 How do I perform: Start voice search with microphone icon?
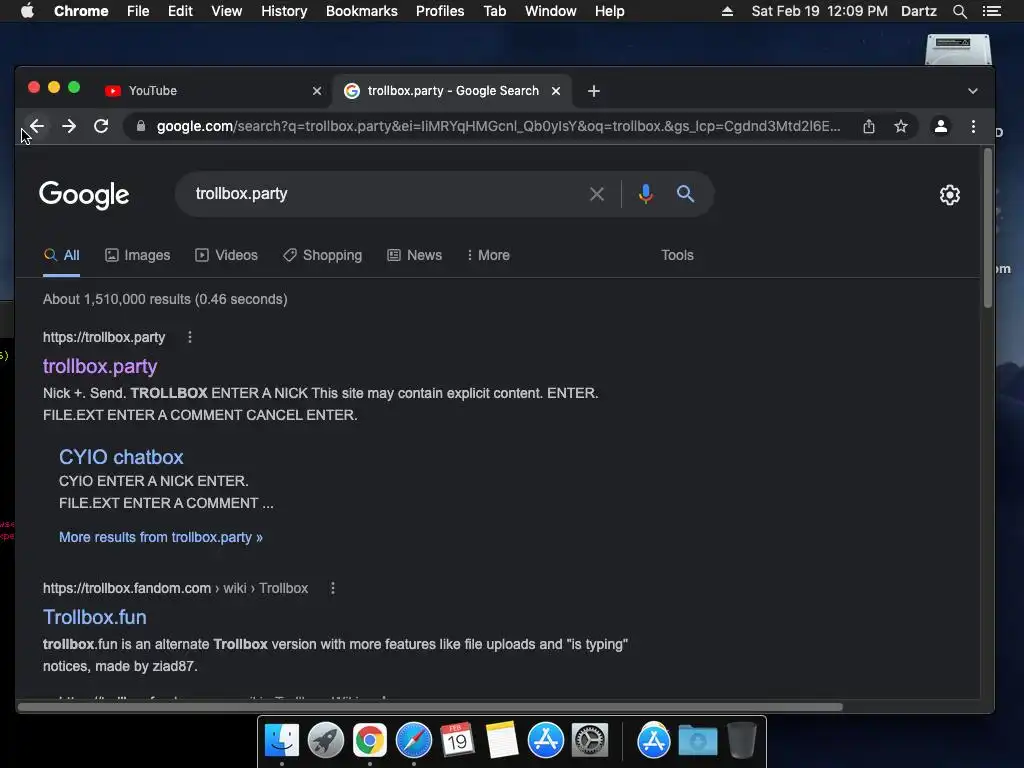click(x=645, y=194)
